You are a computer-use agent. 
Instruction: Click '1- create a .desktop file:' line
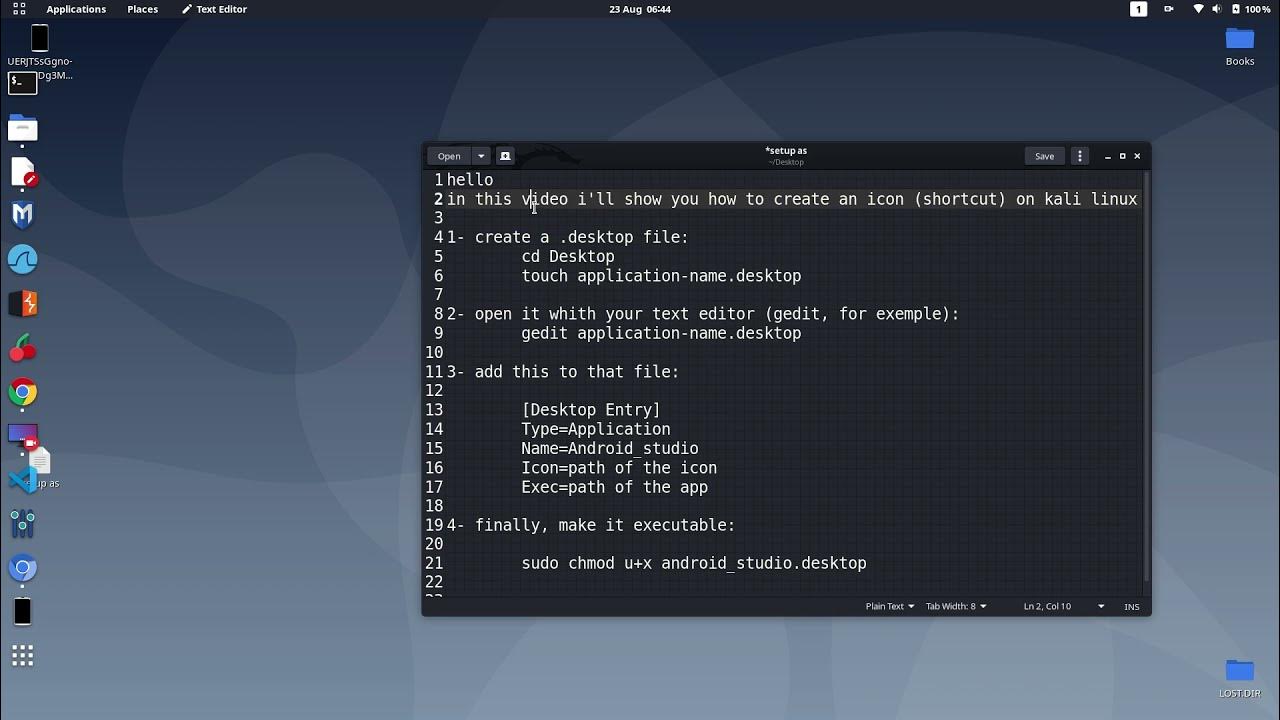click(x=568, y=238)
